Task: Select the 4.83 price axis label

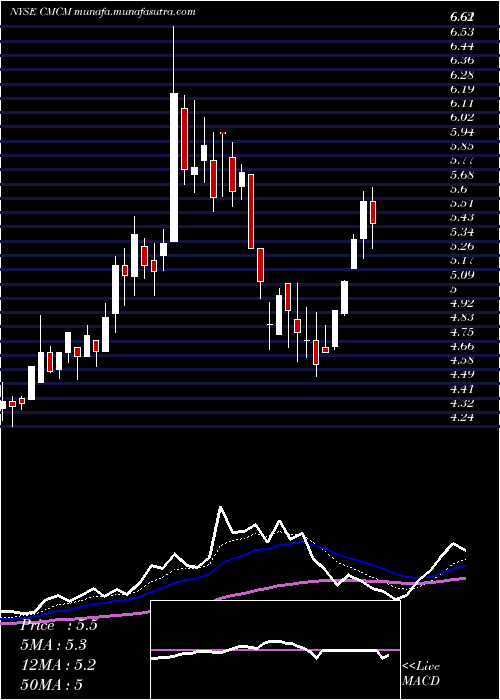Action: point(462,317)
